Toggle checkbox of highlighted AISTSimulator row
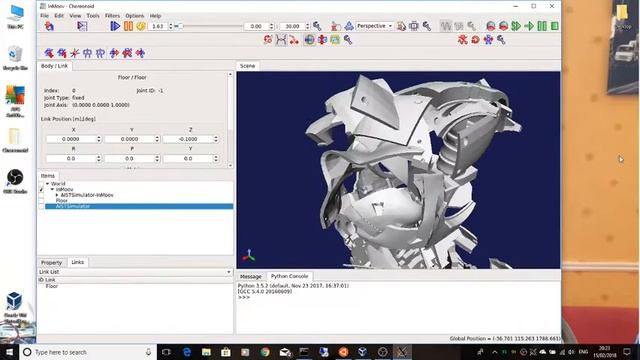Viewport: 640px width, 360px height. click(x=41, y=206)
